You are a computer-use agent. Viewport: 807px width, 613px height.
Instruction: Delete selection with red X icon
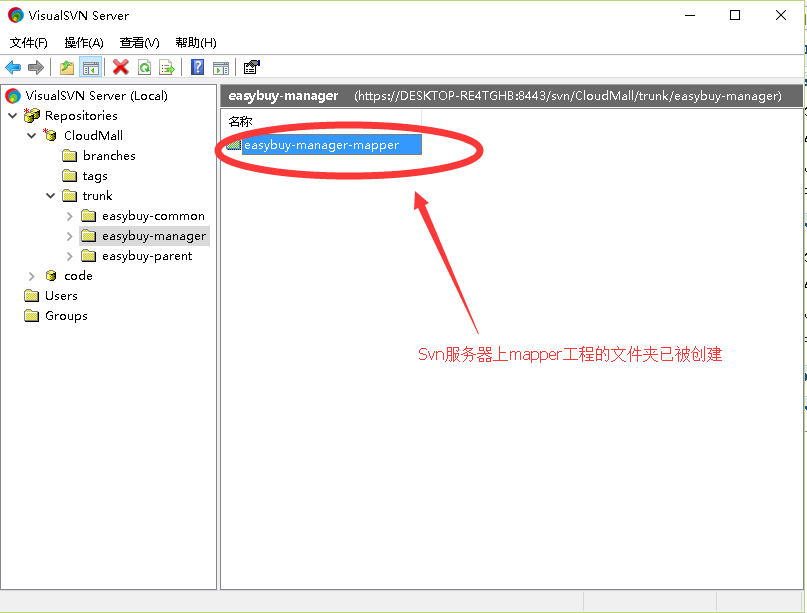point(121,67)
